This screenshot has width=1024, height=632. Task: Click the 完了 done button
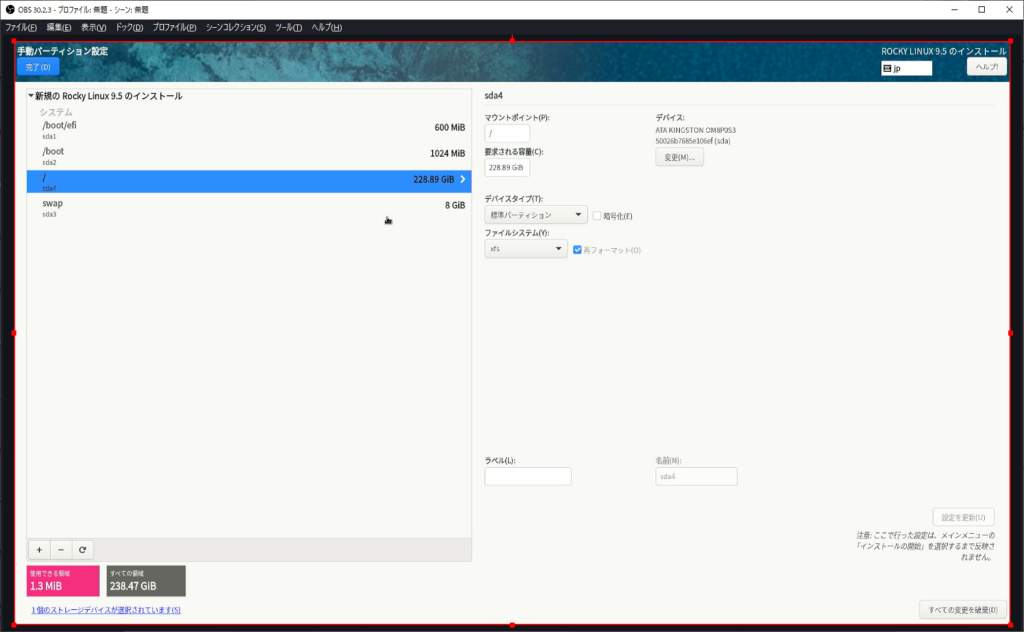click(x=38, y=67)
